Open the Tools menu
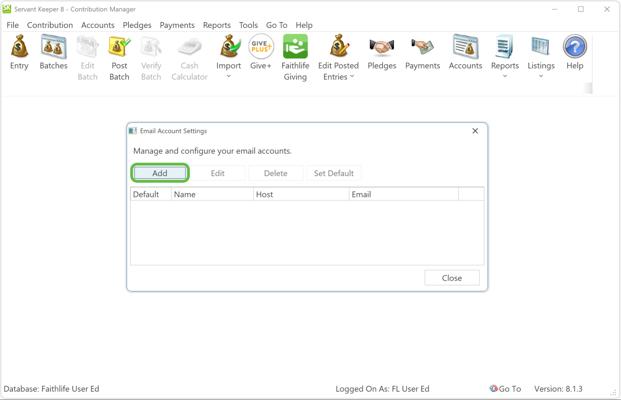Viewport: 621px width, 400px height. click(248, 25)
